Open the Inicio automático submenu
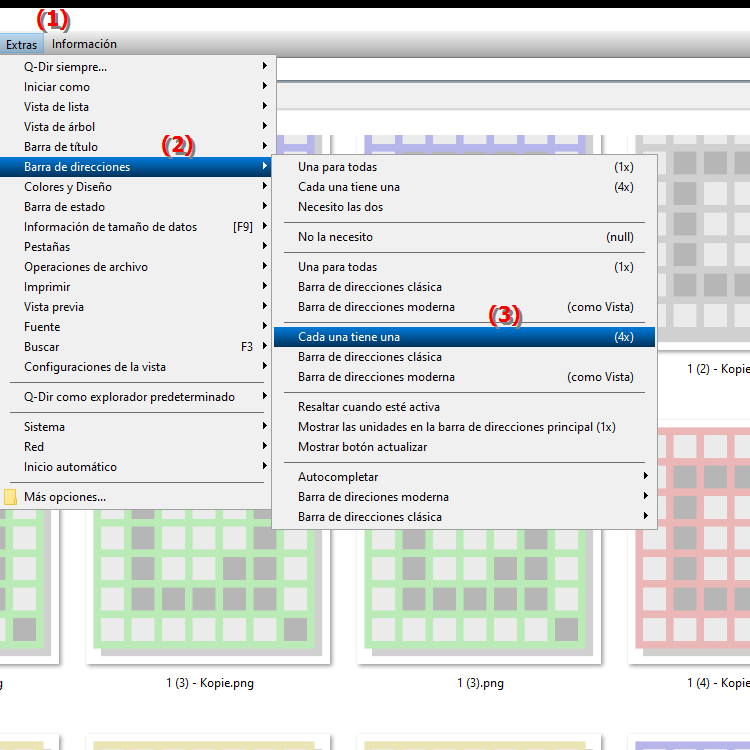This screenshot has height=750, width=750. coord(135,467)
